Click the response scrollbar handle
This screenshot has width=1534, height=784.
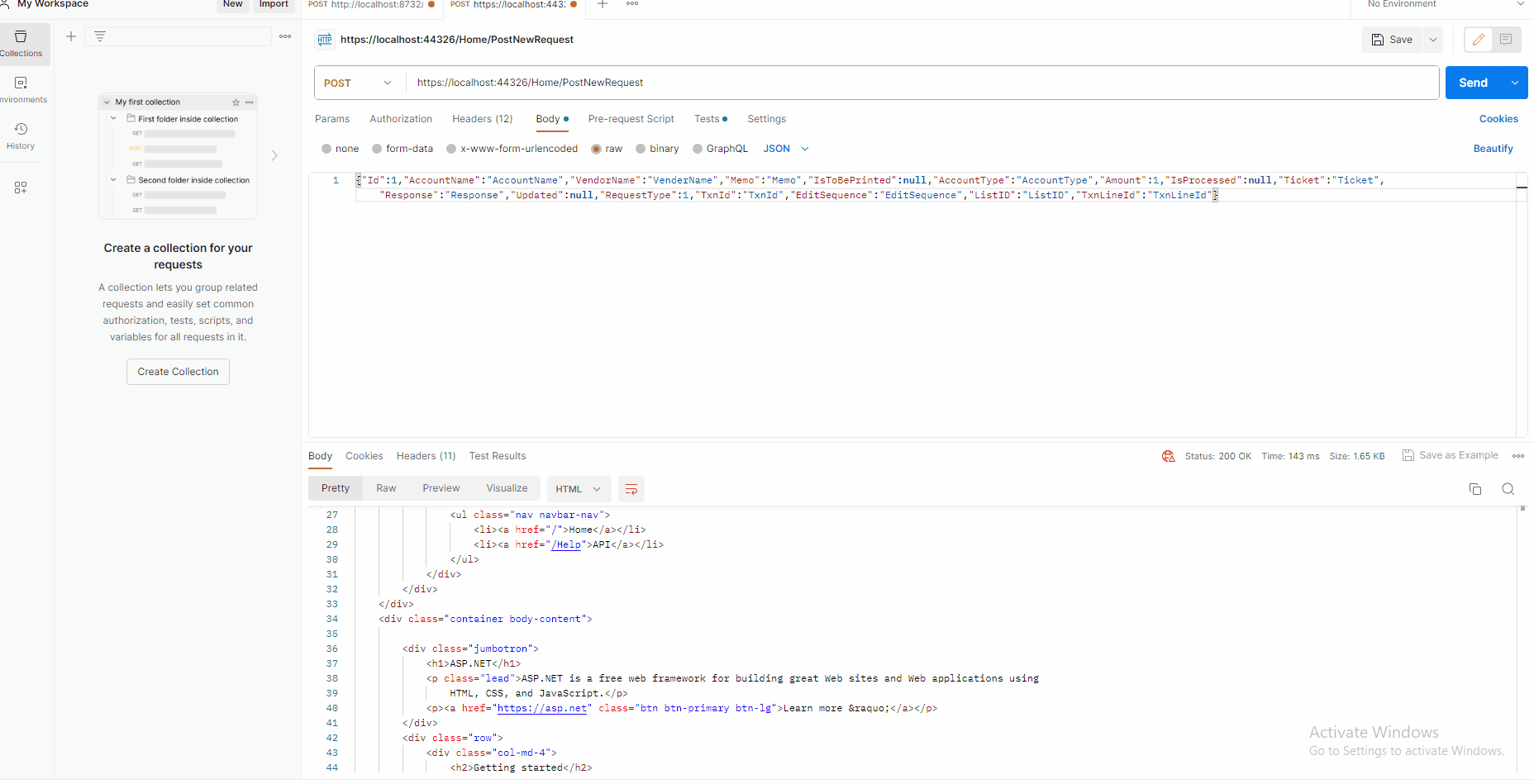[x=1522, y=509]
